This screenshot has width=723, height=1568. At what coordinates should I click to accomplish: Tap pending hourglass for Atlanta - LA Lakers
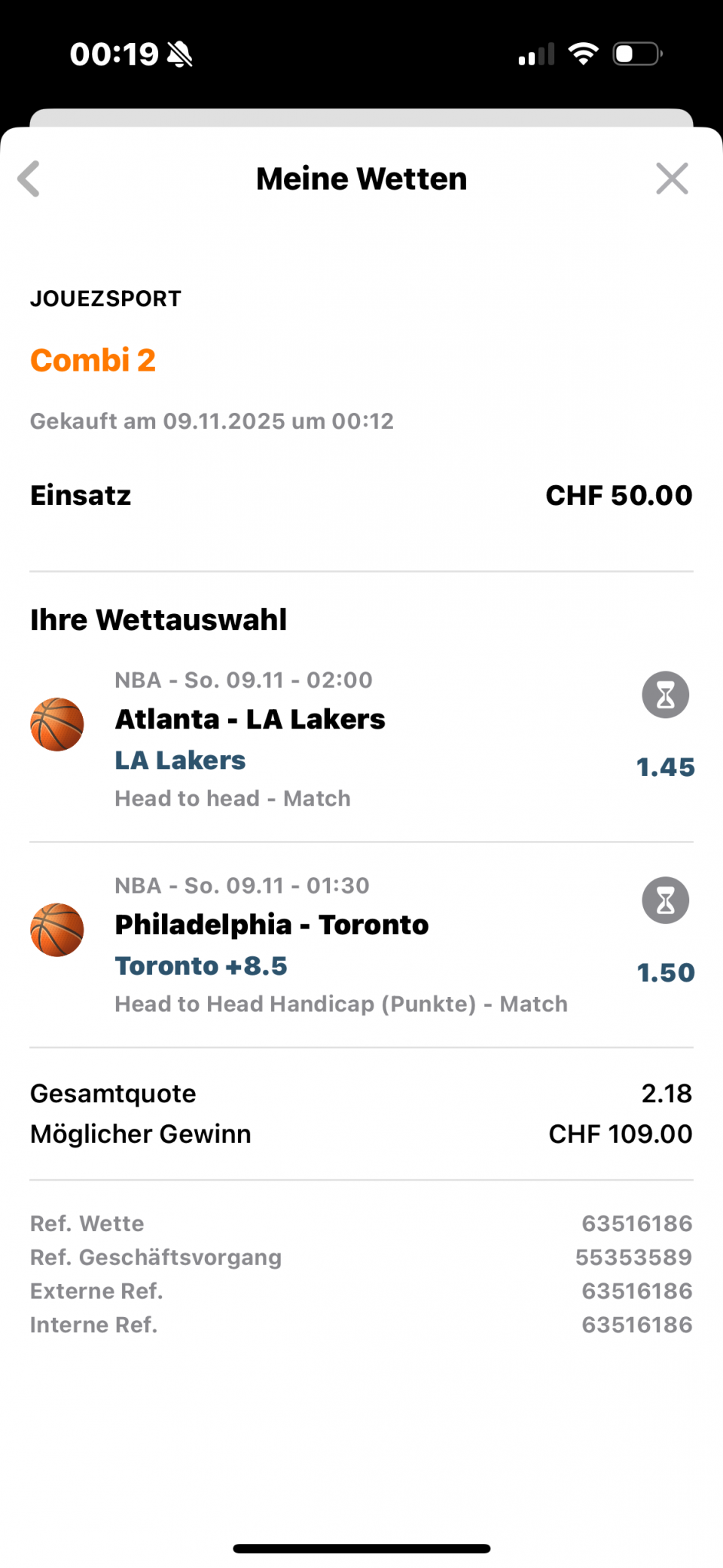[665, 695]
